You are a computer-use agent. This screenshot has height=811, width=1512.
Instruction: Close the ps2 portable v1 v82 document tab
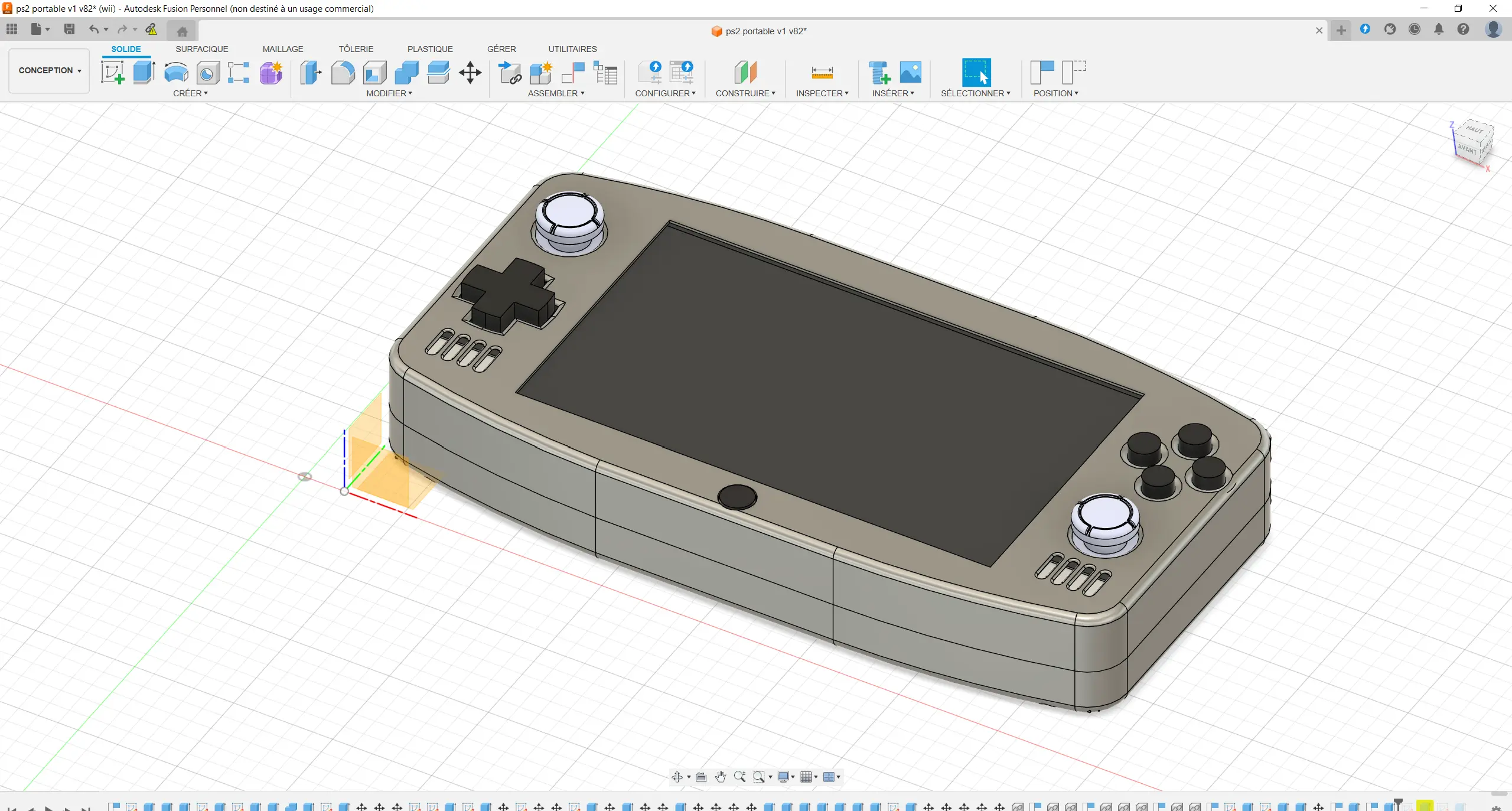[1319, 31]
